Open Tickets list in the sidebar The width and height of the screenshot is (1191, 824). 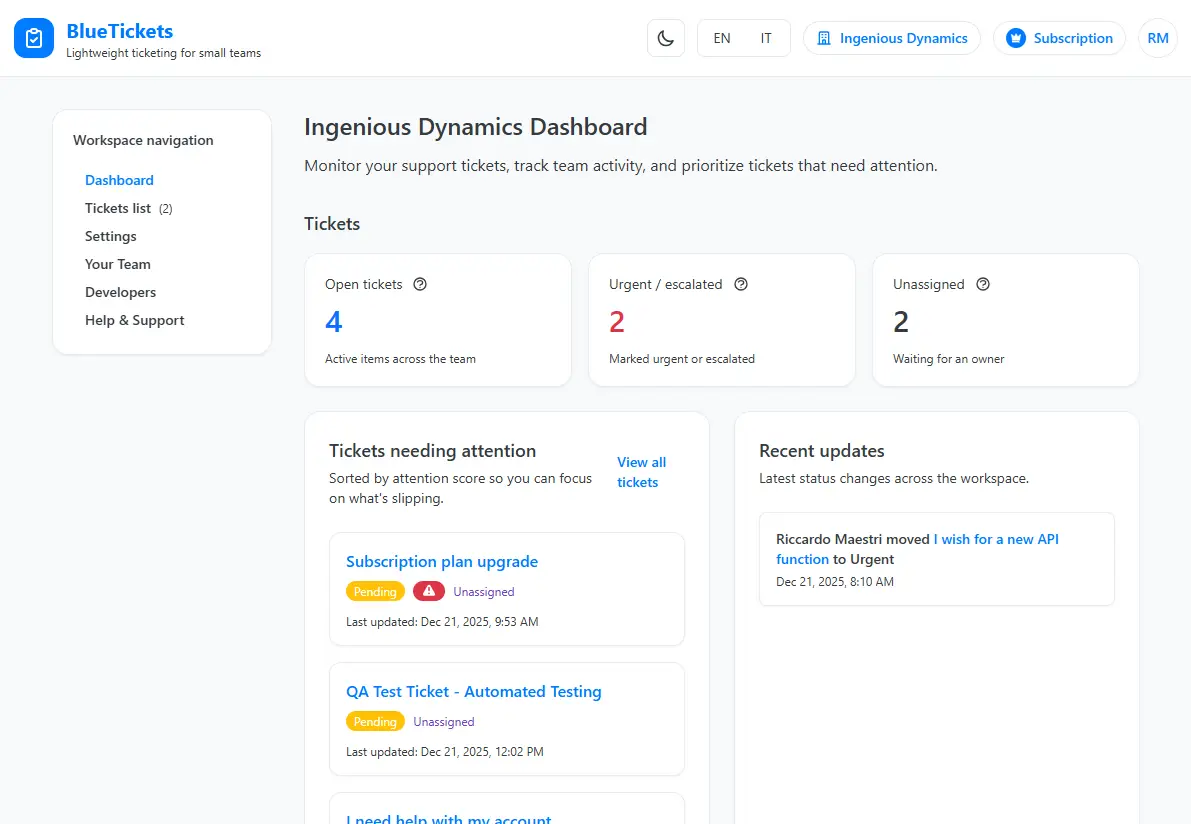click(118, 208)
